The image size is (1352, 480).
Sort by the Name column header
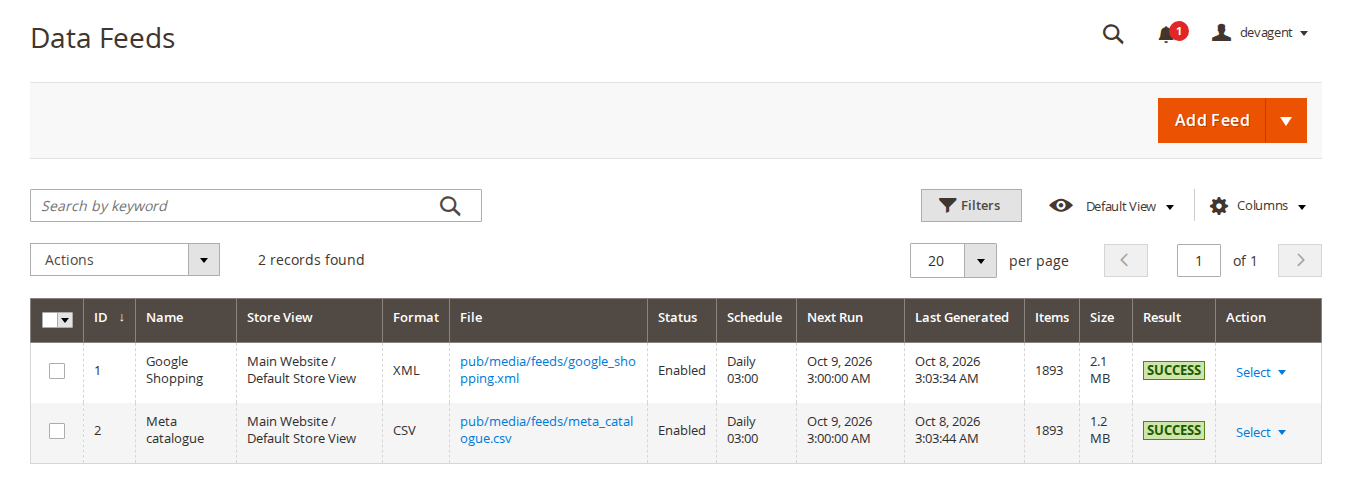(x=186, y=318)
